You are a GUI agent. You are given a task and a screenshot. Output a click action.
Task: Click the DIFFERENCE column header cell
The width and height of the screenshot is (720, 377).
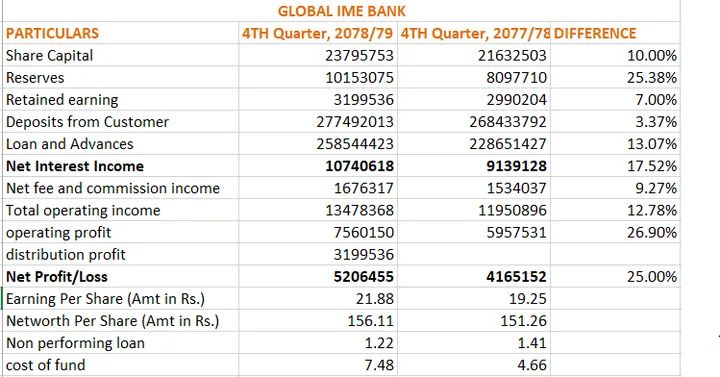pyautogui.click(x=615, y=33)
